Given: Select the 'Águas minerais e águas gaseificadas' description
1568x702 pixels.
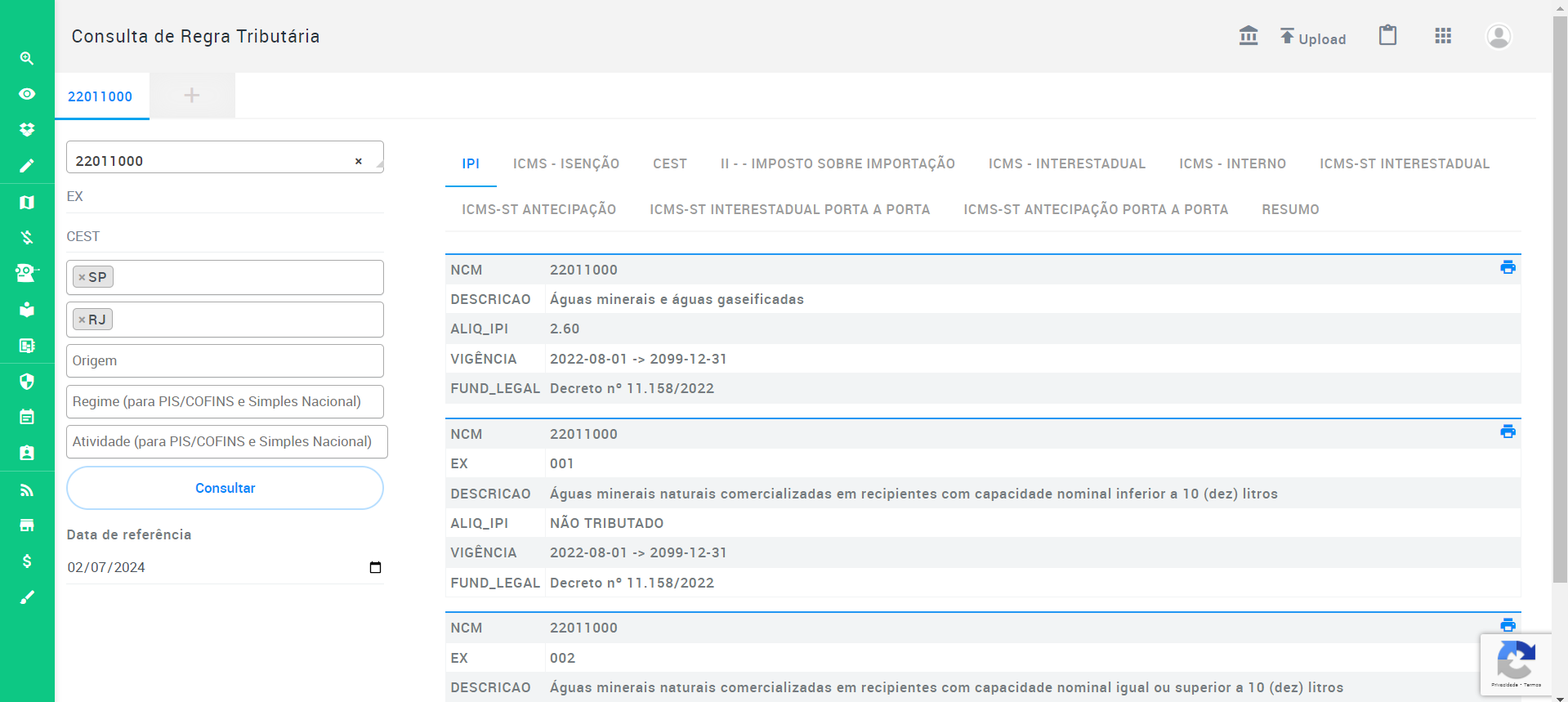Looking at the screenshot, I should click(x=677, y=299).
